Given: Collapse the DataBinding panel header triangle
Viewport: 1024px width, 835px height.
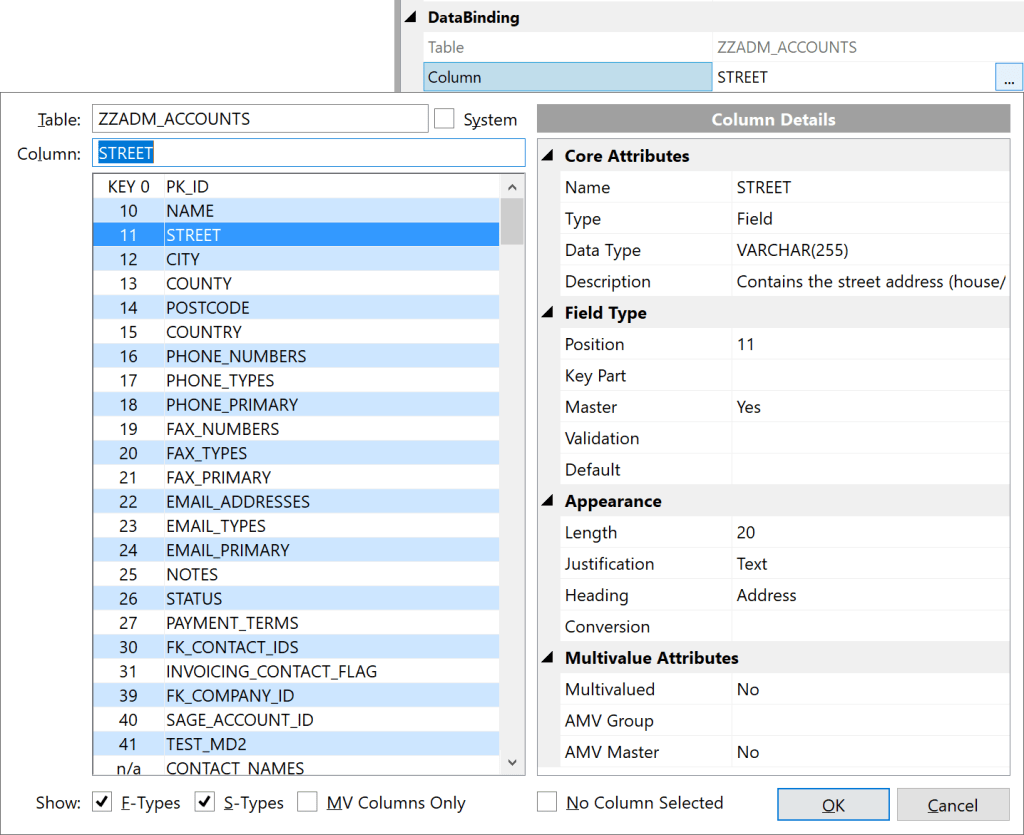Looking at the screenshot, I should point(411,16).
